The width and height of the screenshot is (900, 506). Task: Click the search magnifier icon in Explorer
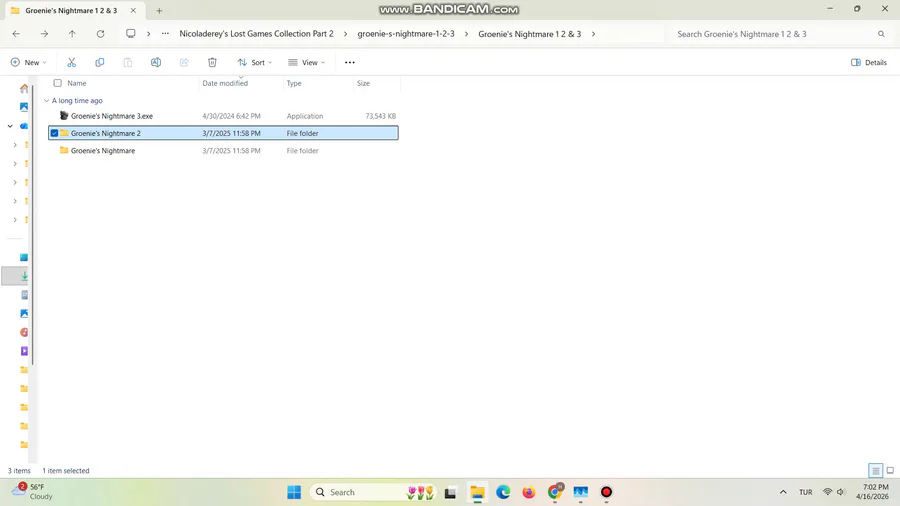(881, 34)
